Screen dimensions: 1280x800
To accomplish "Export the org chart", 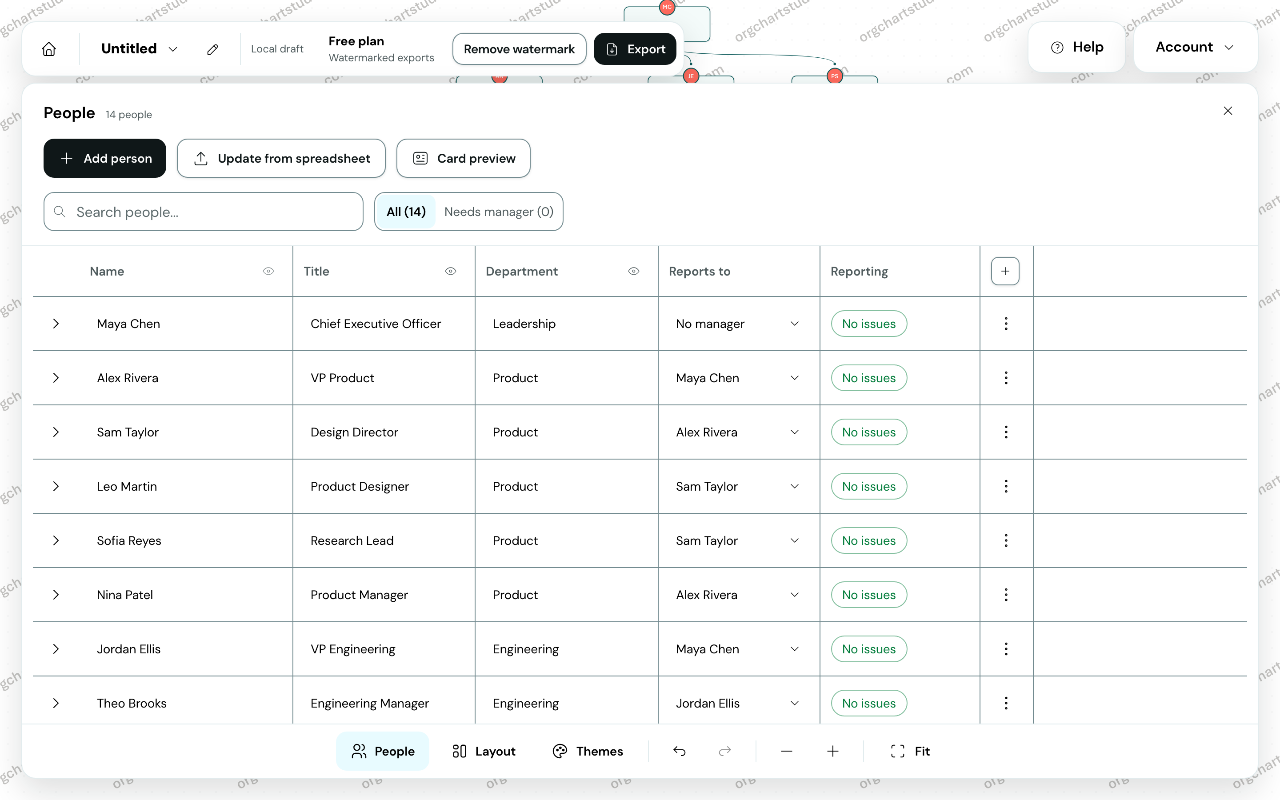I will coord(635,49).
